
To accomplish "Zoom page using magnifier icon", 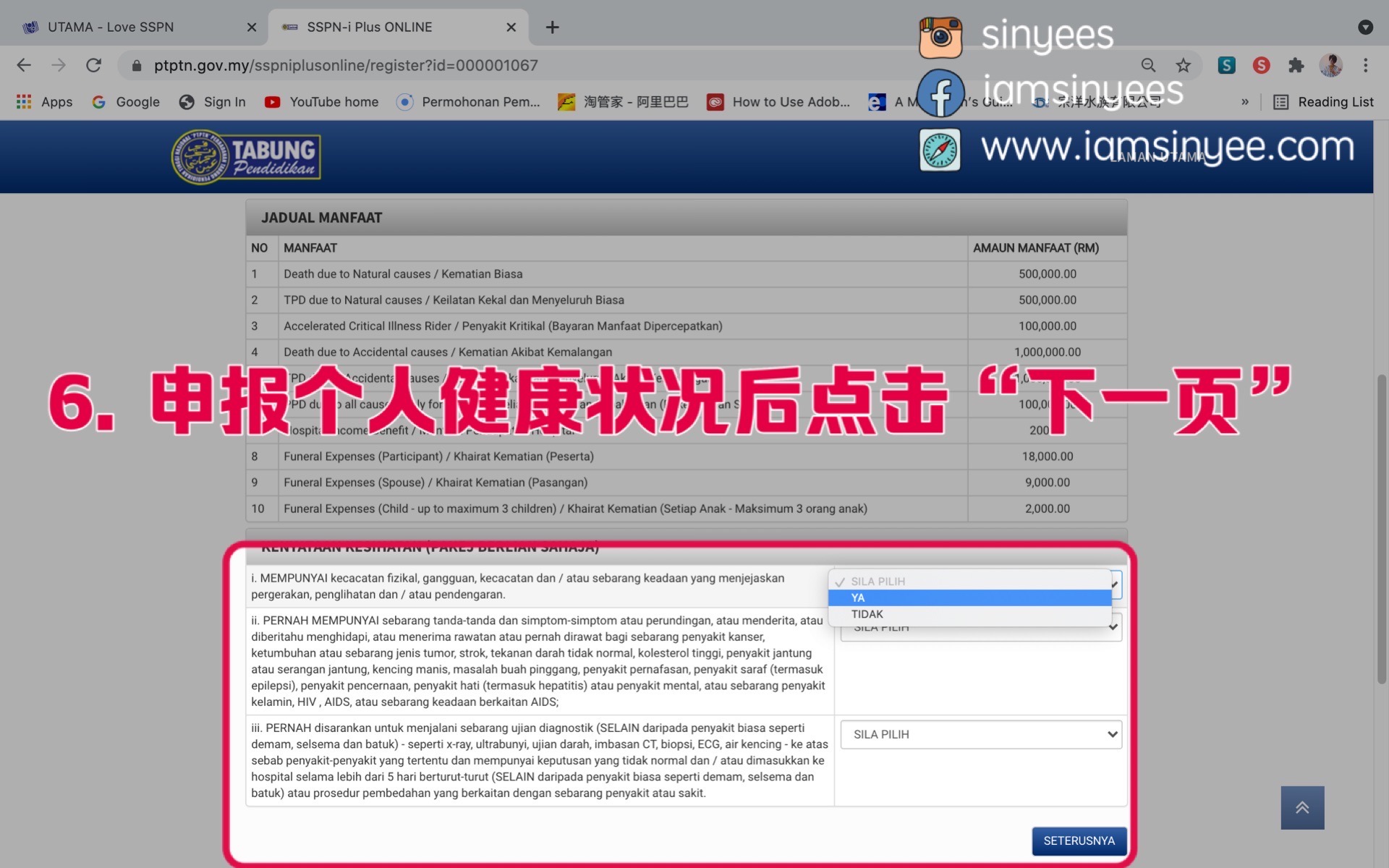I will tap(1148, 65).
